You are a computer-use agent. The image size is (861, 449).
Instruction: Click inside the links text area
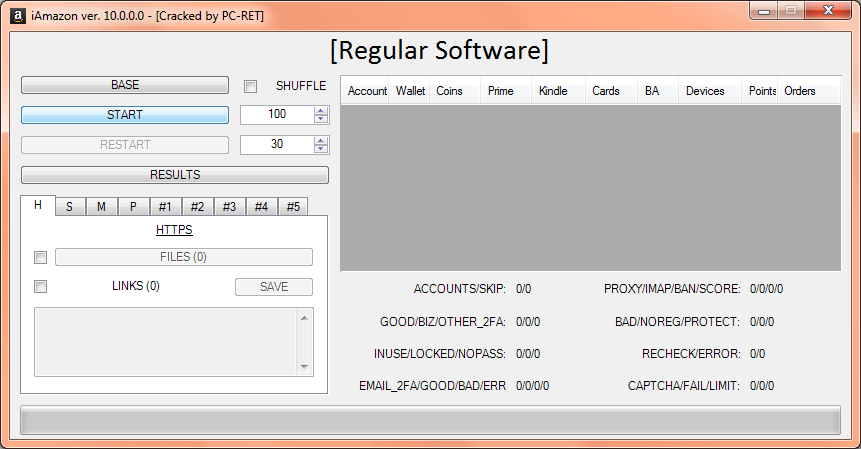[x=167, y=342]
